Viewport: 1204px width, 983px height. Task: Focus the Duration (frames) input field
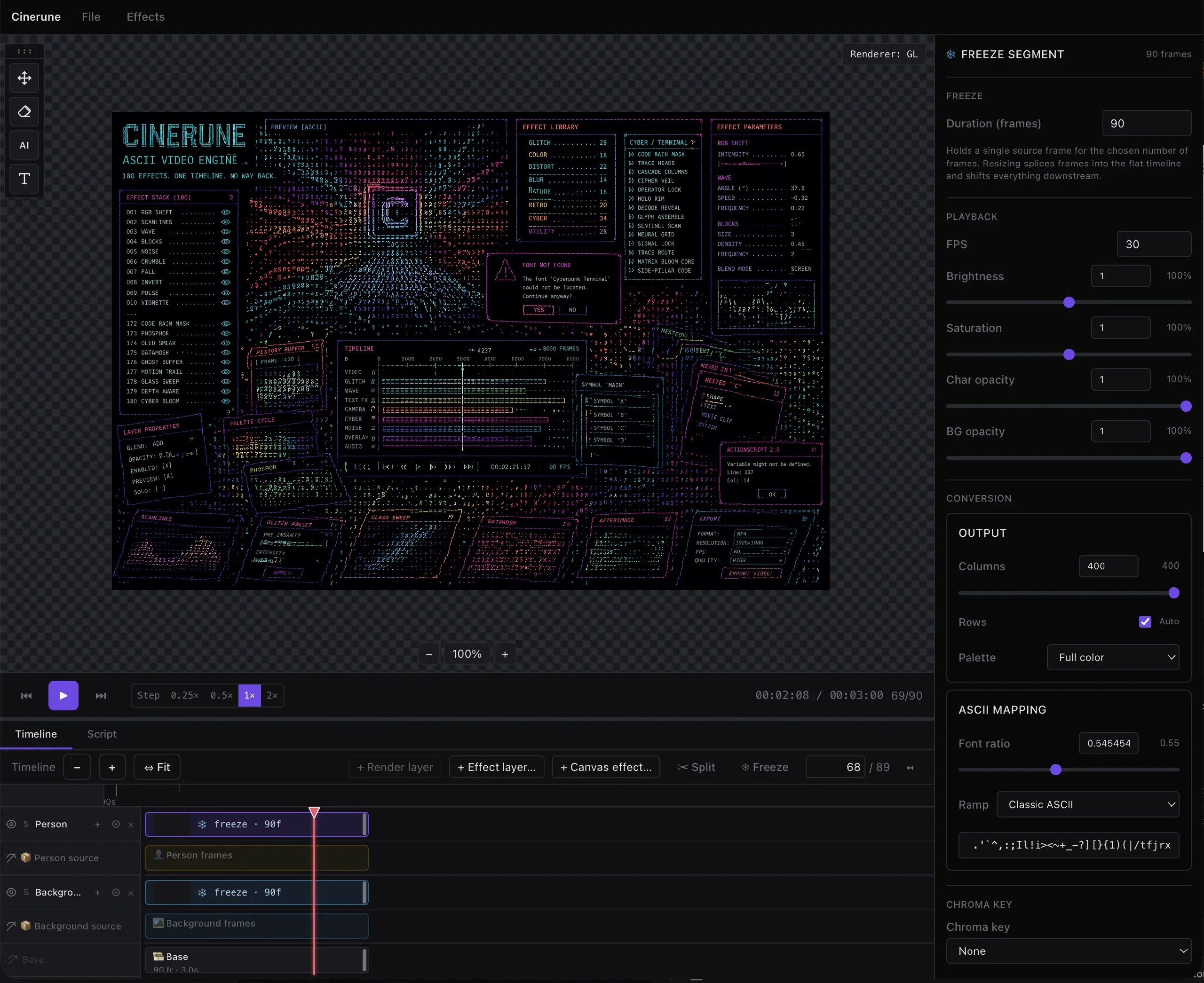coord(1147,124)
